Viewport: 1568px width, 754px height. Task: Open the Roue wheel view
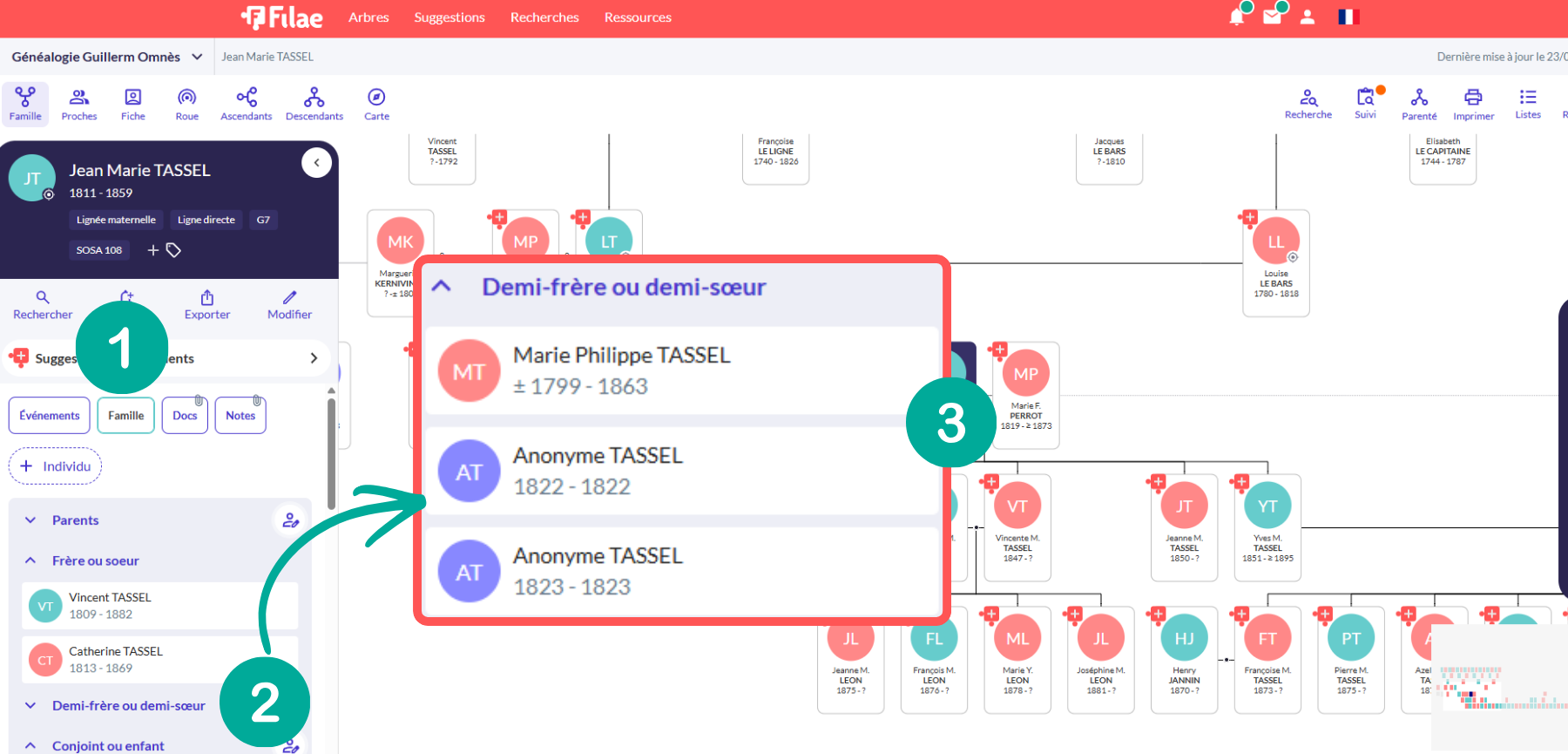point(186,104)
